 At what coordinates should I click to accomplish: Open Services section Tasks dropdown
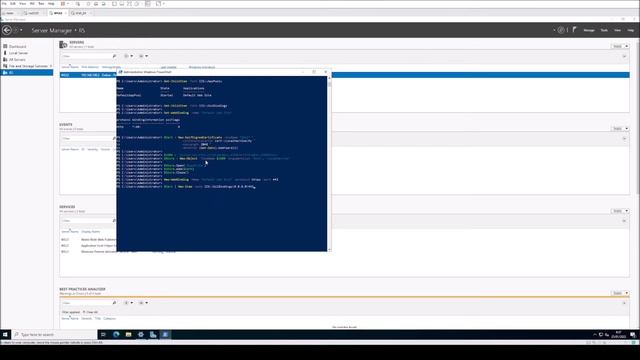(620, 211)
